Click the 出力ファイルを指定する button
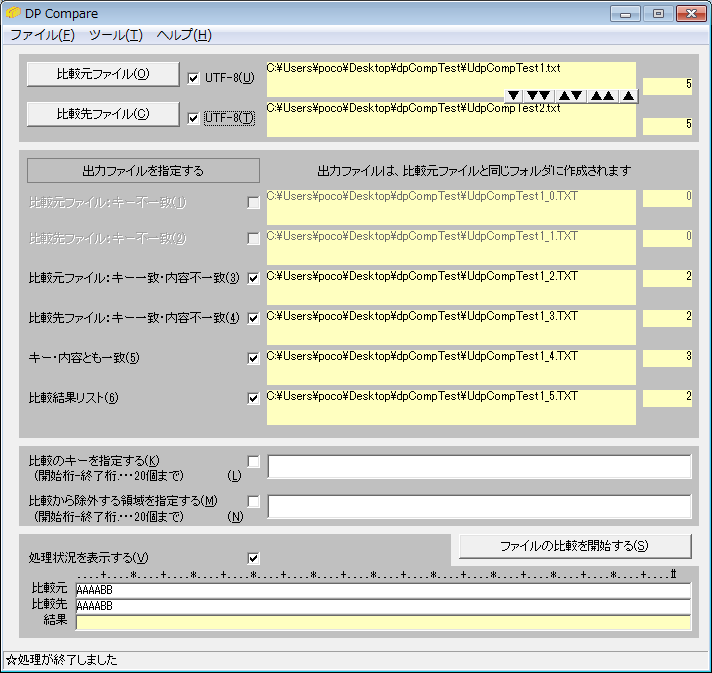712x673 pixels. 143,171
